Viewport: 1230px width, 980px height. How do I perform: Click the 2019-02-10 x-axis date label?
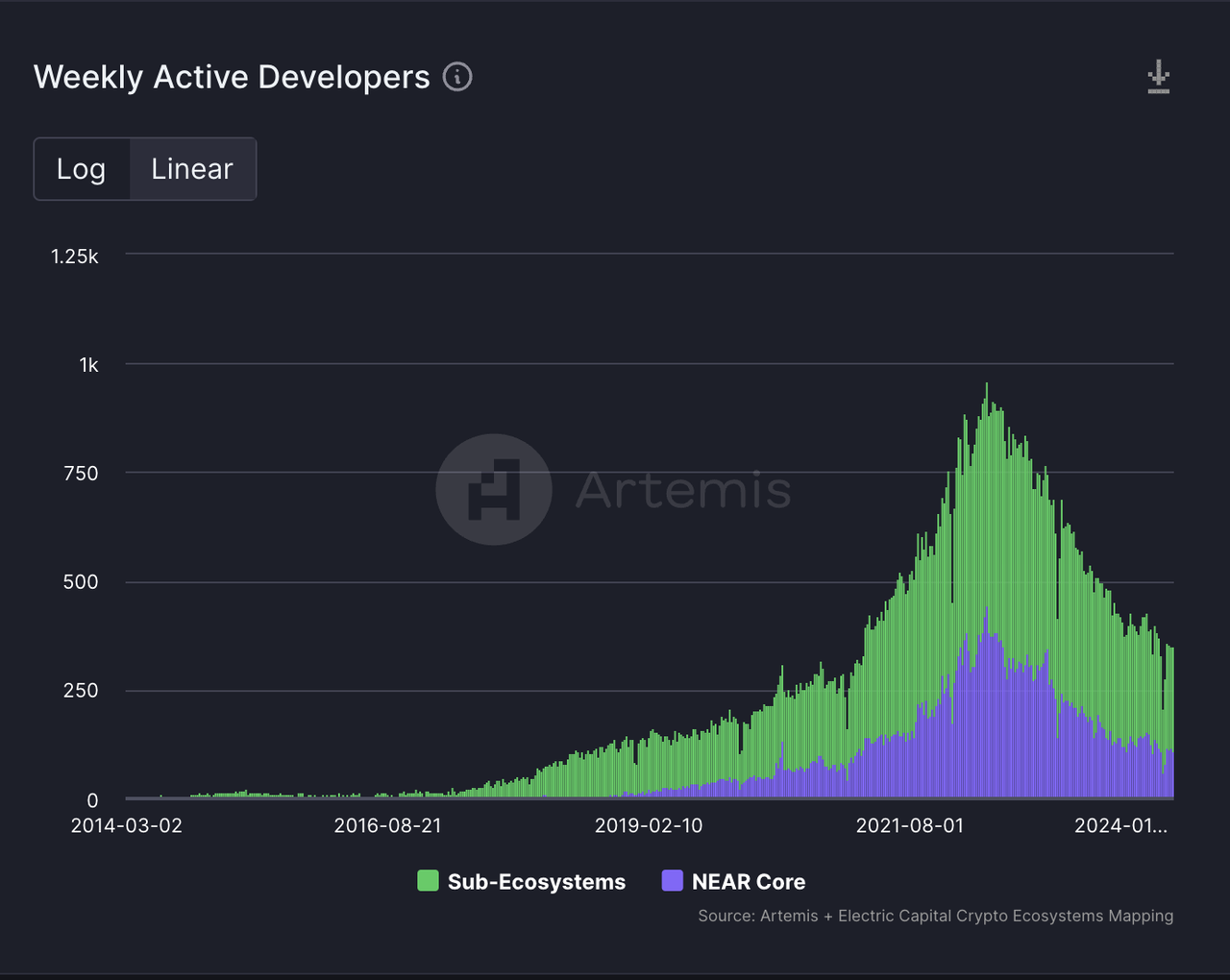(649, 825)
